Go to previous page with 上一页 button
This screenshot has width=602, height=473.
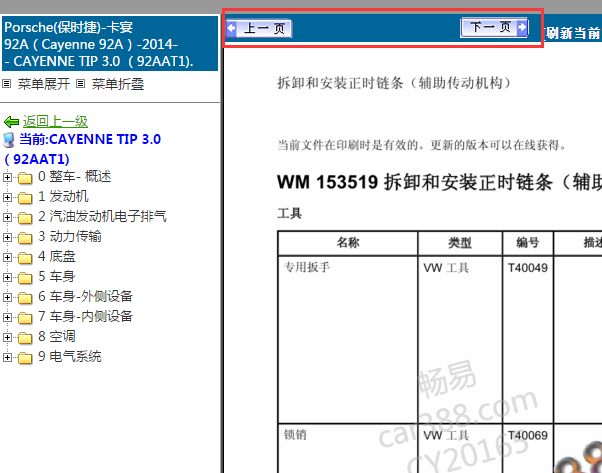(259, 28)
